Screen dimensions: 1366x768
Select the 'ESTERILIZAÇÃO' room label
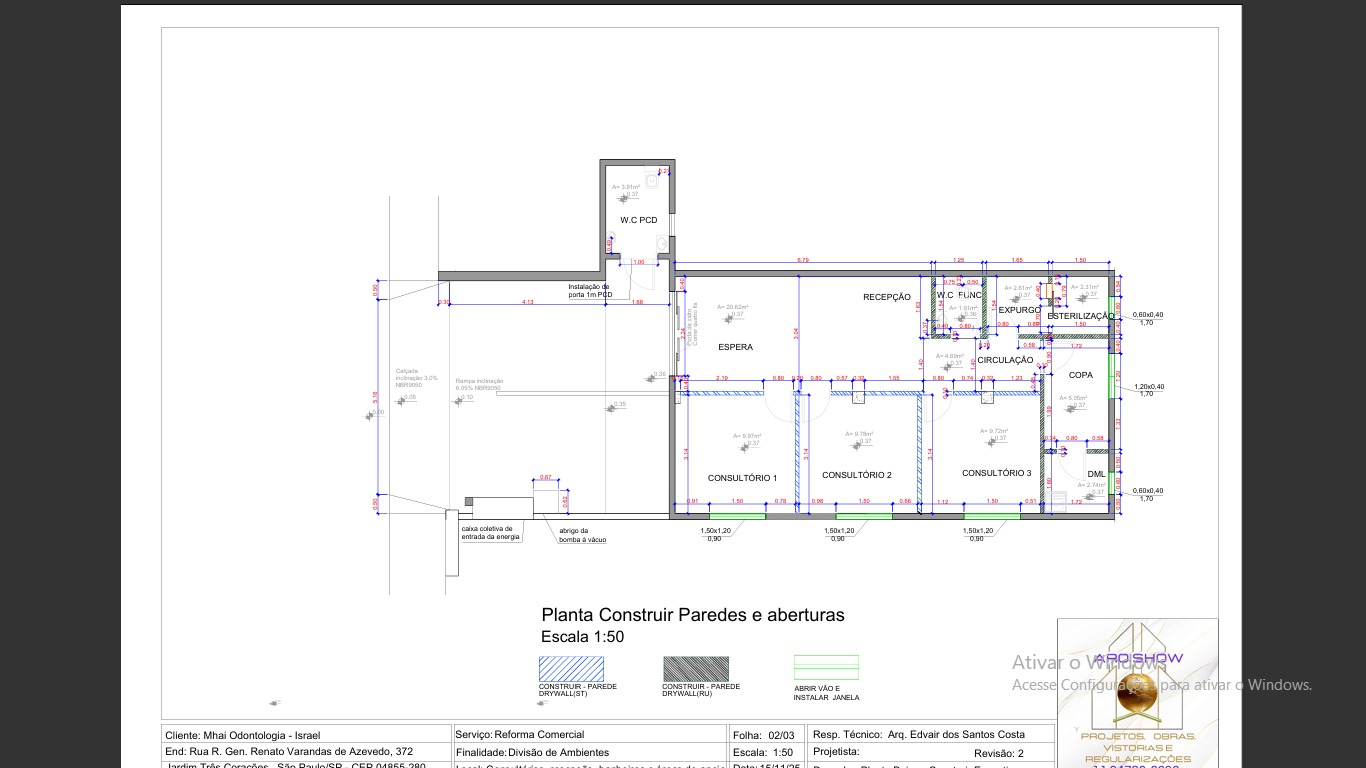[x=1081, y=316]
